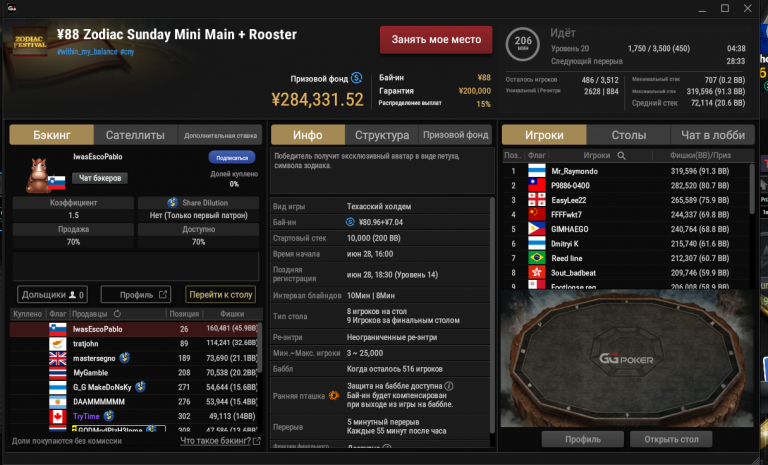This screenshot has width=768, height=465.
Task: Click the Canada flag beside TryTime
Action: pos(58,416)
